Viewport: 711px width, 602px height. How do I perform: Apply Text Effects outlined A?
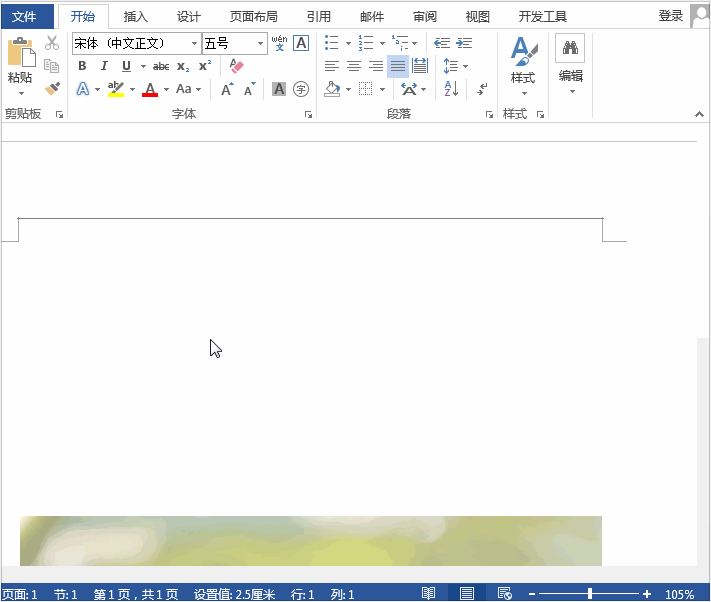83,89
